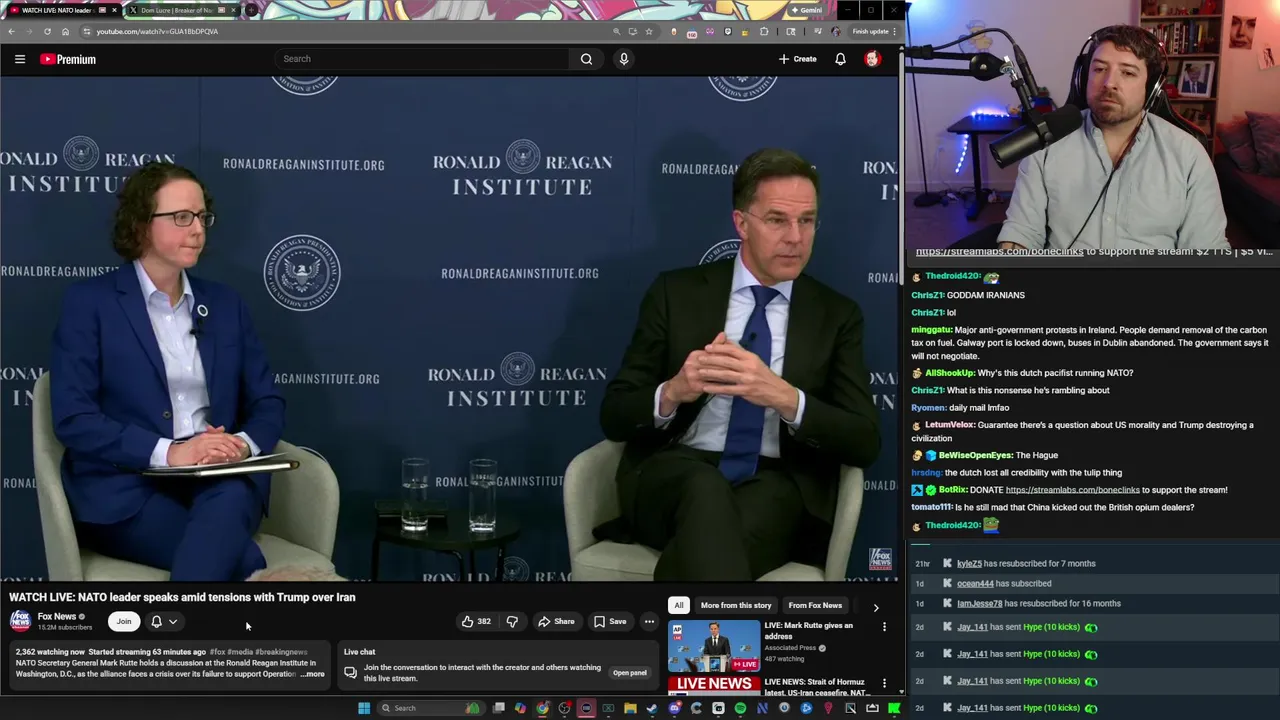1280x720 pixels.
Task: Click Windows taskbar search box
Action: (430, 708)
